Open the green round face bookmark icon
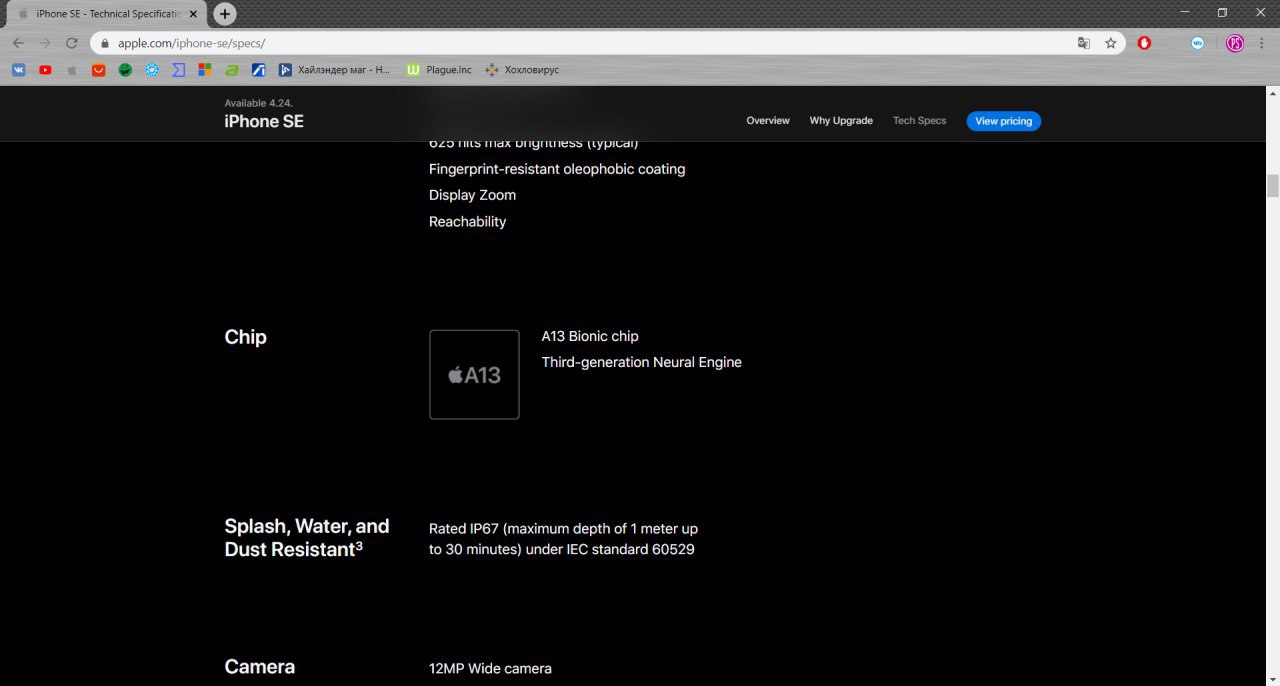Screen dimensions: 1280x686 (125, 70)
